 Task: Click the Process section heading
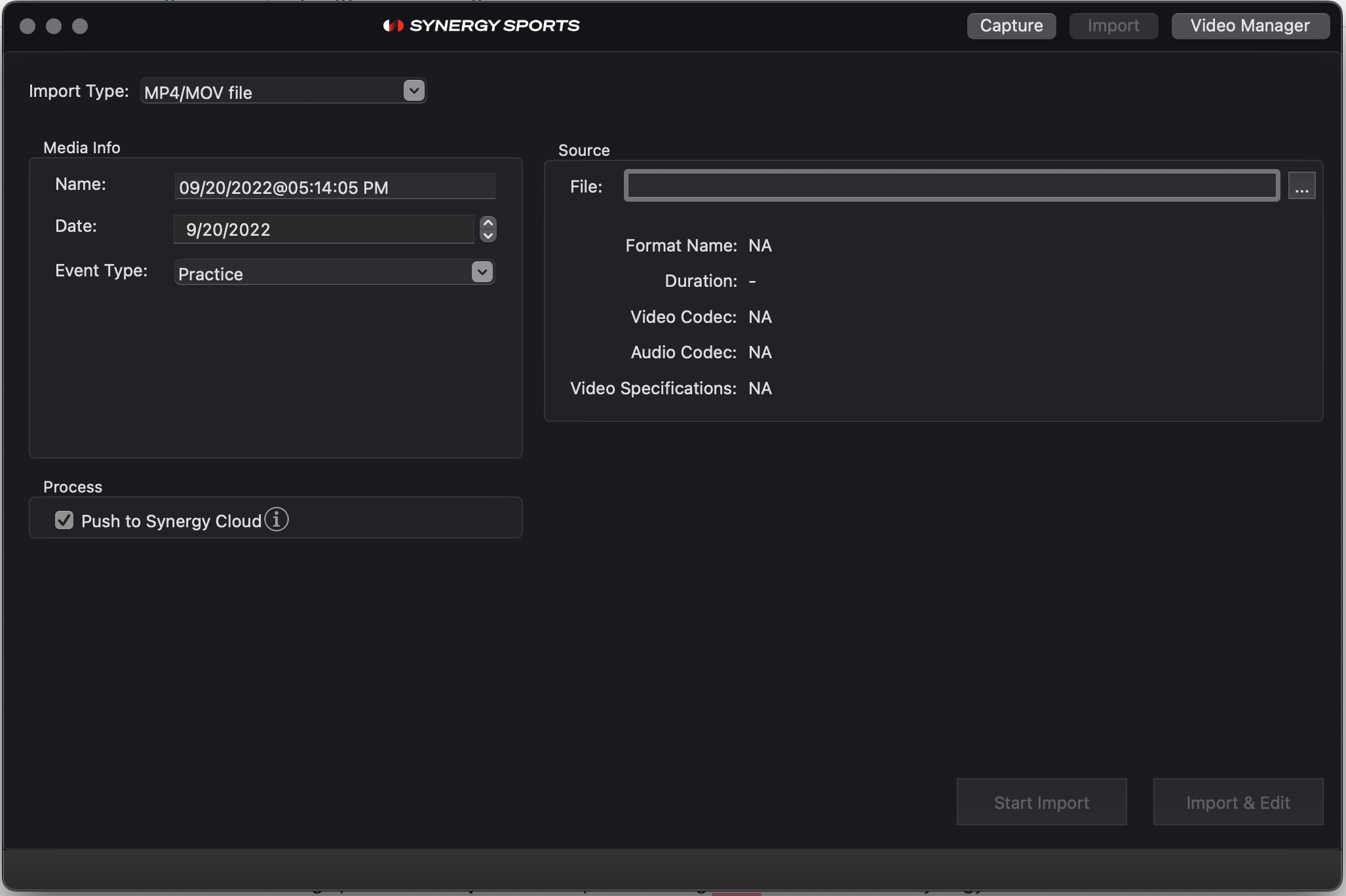point(73,487)
